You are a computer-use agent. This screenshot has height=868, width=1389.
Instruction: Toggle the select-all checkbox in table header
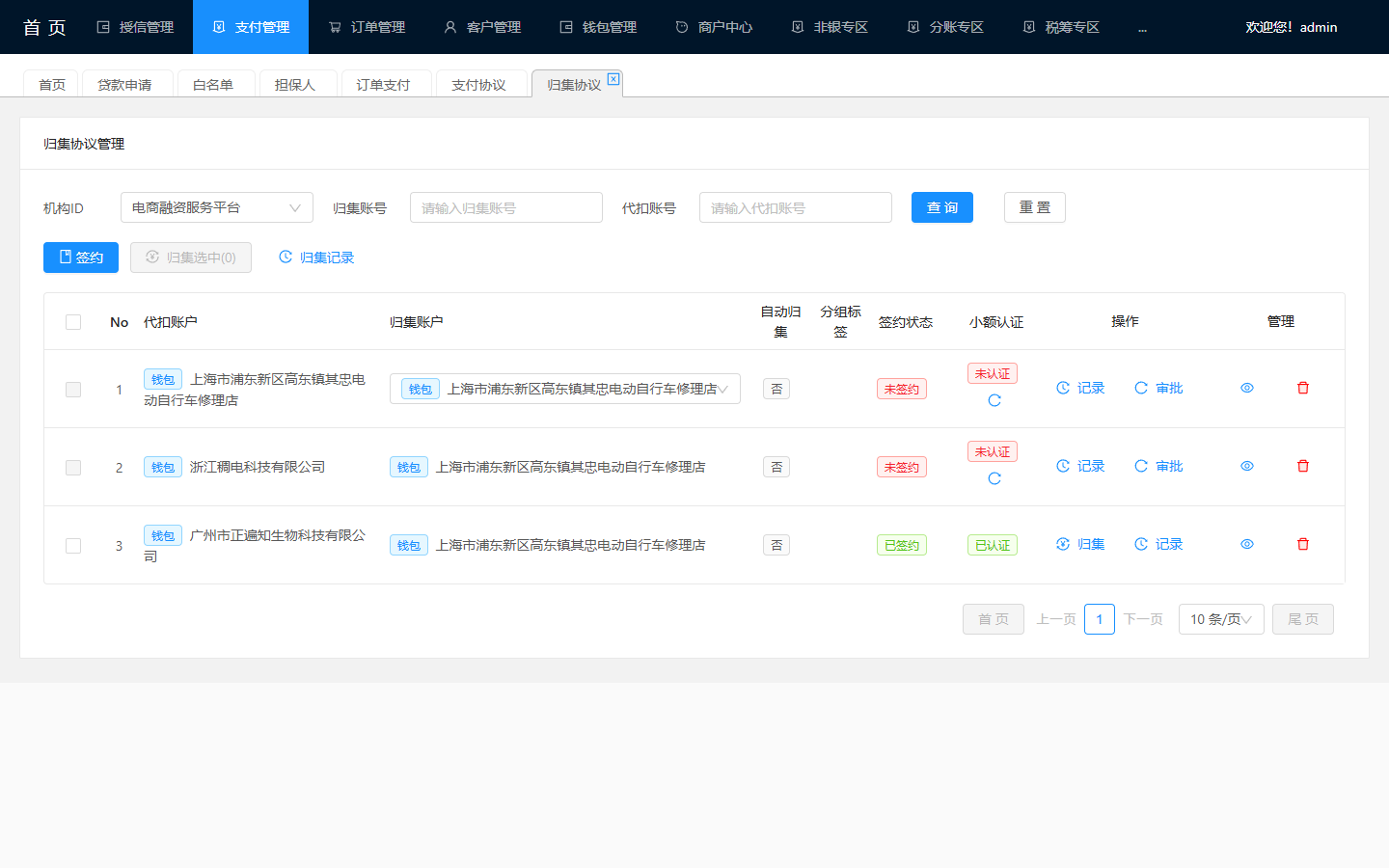[x=73, y=322]
